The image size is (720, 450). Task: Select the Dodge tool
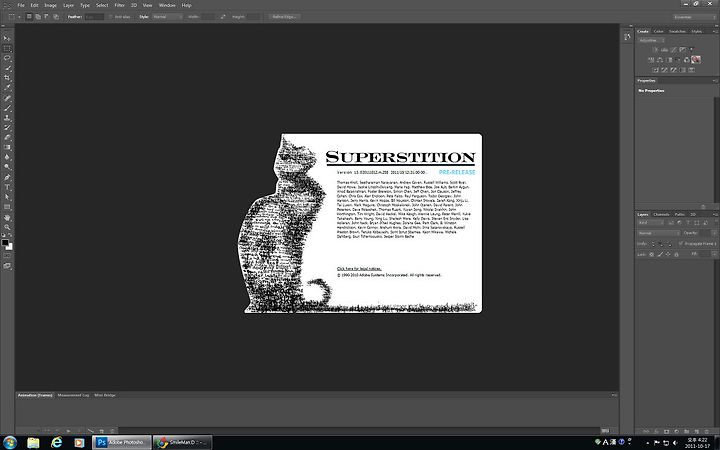7,167
